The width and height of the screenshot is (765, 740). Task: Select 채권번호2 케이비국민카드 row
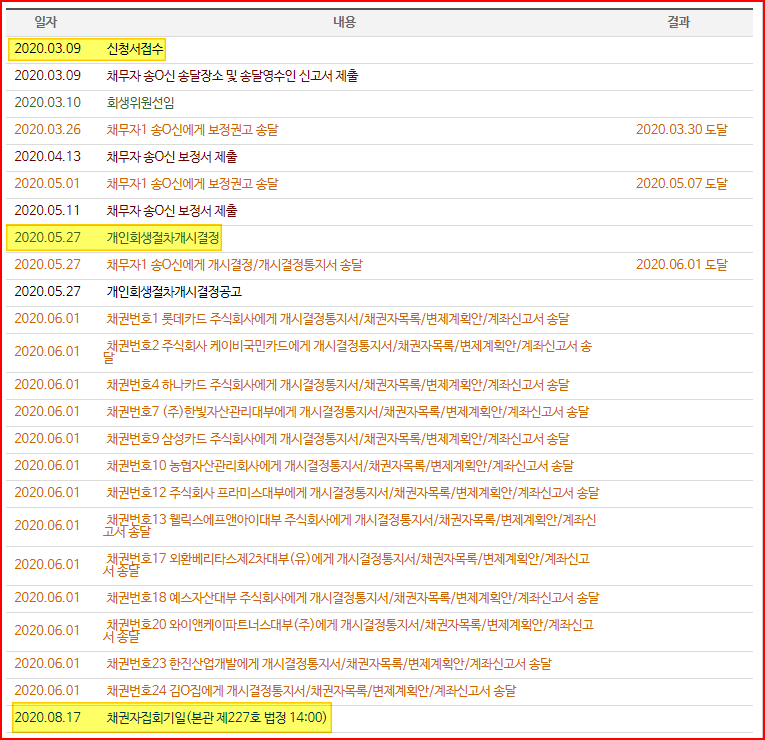[x=380, y=352]
